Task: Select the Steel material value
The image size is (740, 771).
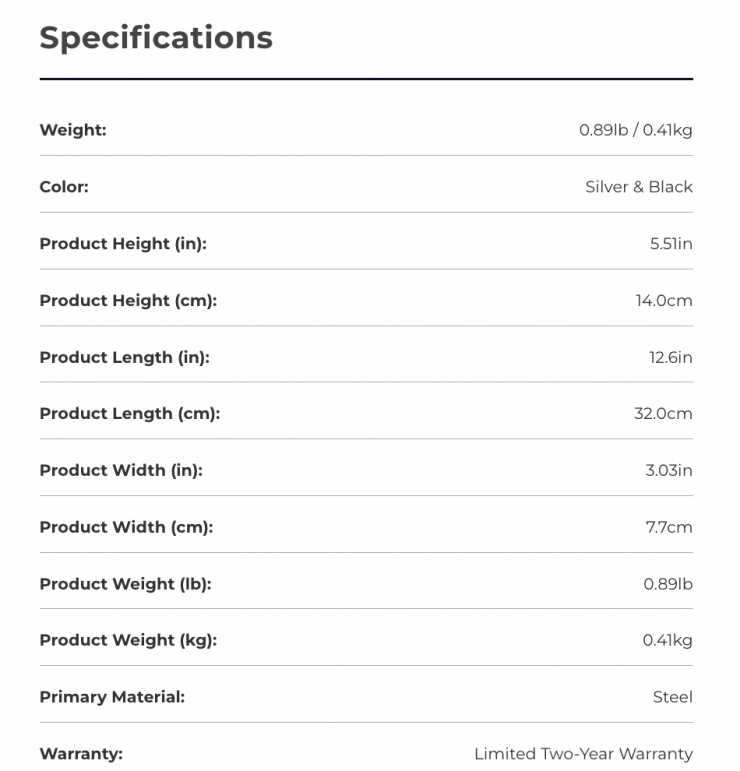Action: point(672,697)
